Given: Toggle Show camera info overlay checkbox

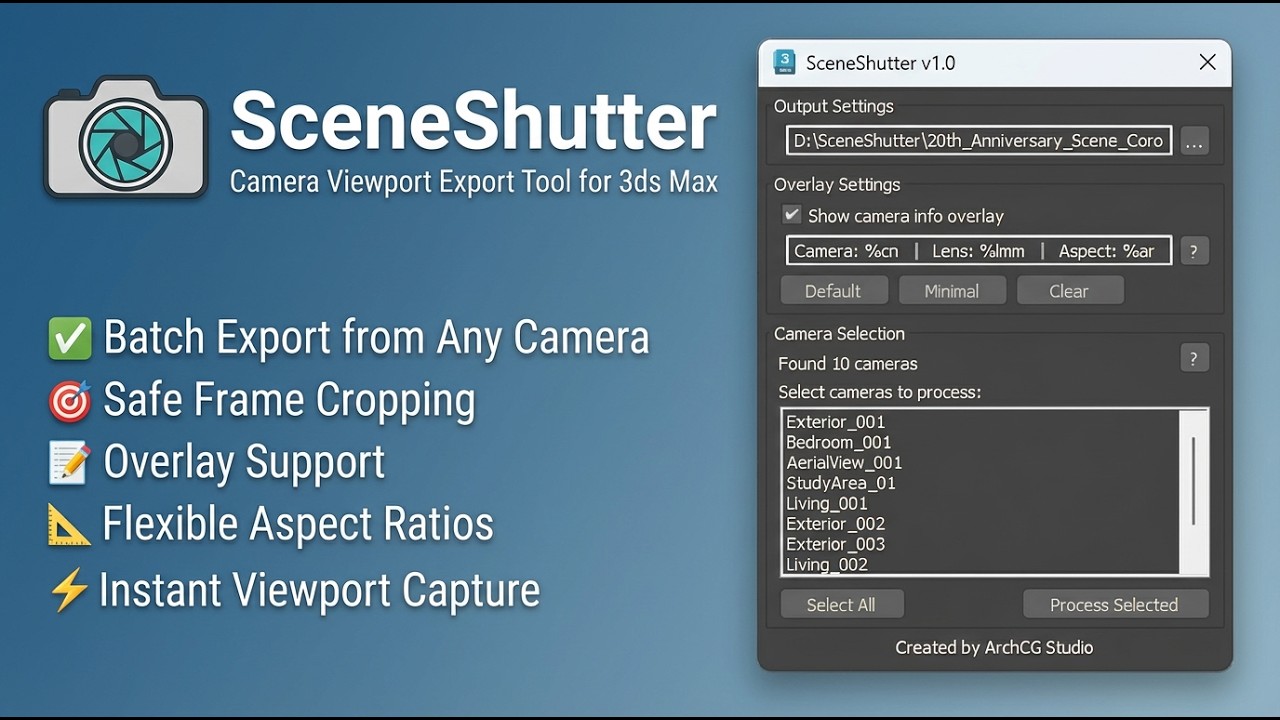Looking at the screenshot, I should click(792, 215).
